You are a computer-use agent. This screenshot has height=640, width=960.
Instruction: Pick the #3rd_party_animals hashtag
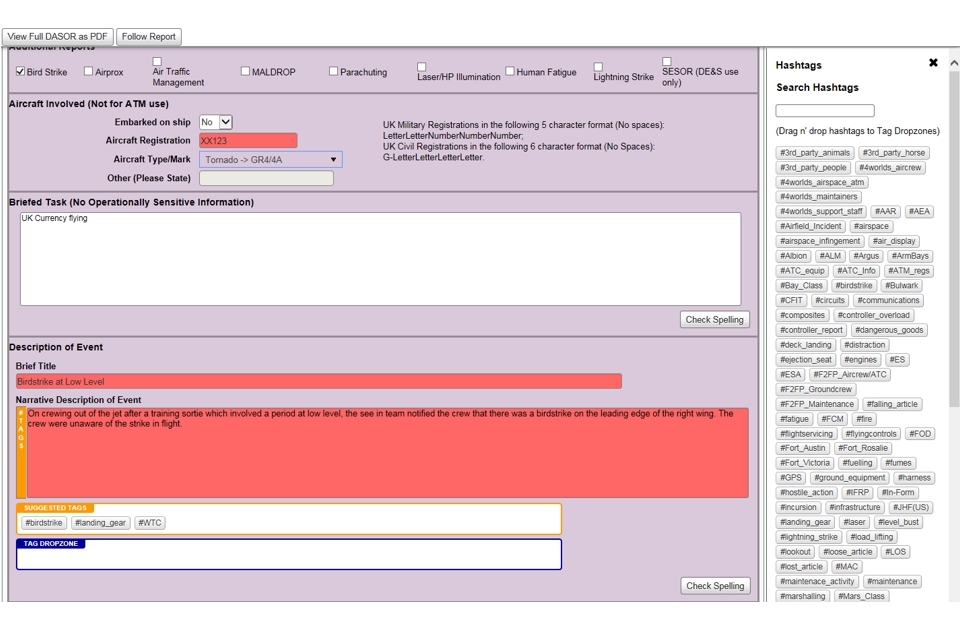[815, 153]
